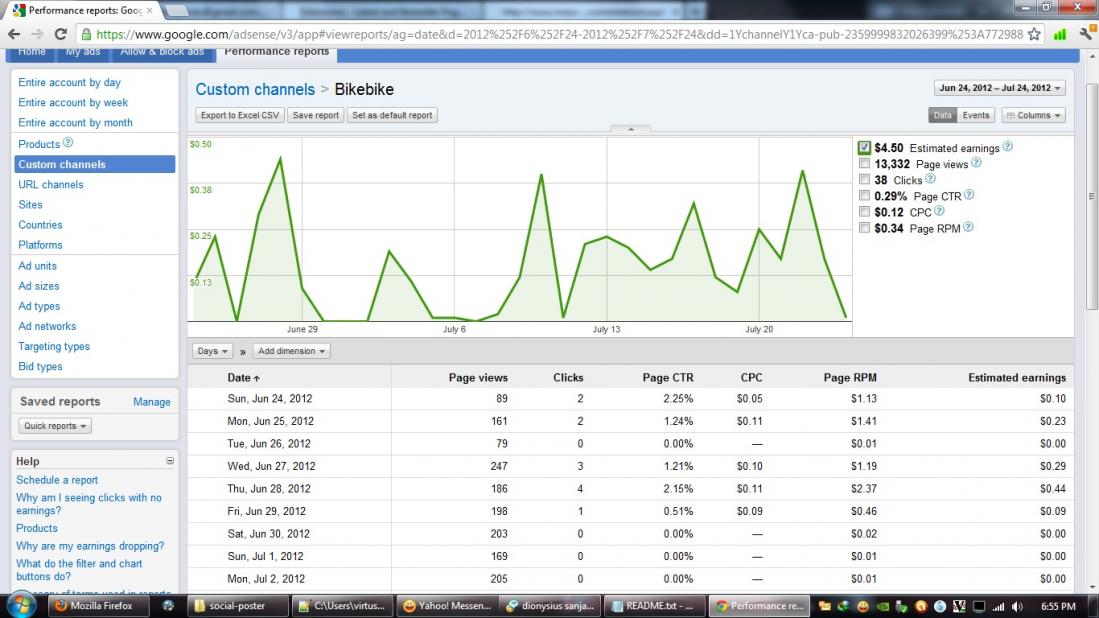Click the NVIDIA tray icon

[883, 606]
